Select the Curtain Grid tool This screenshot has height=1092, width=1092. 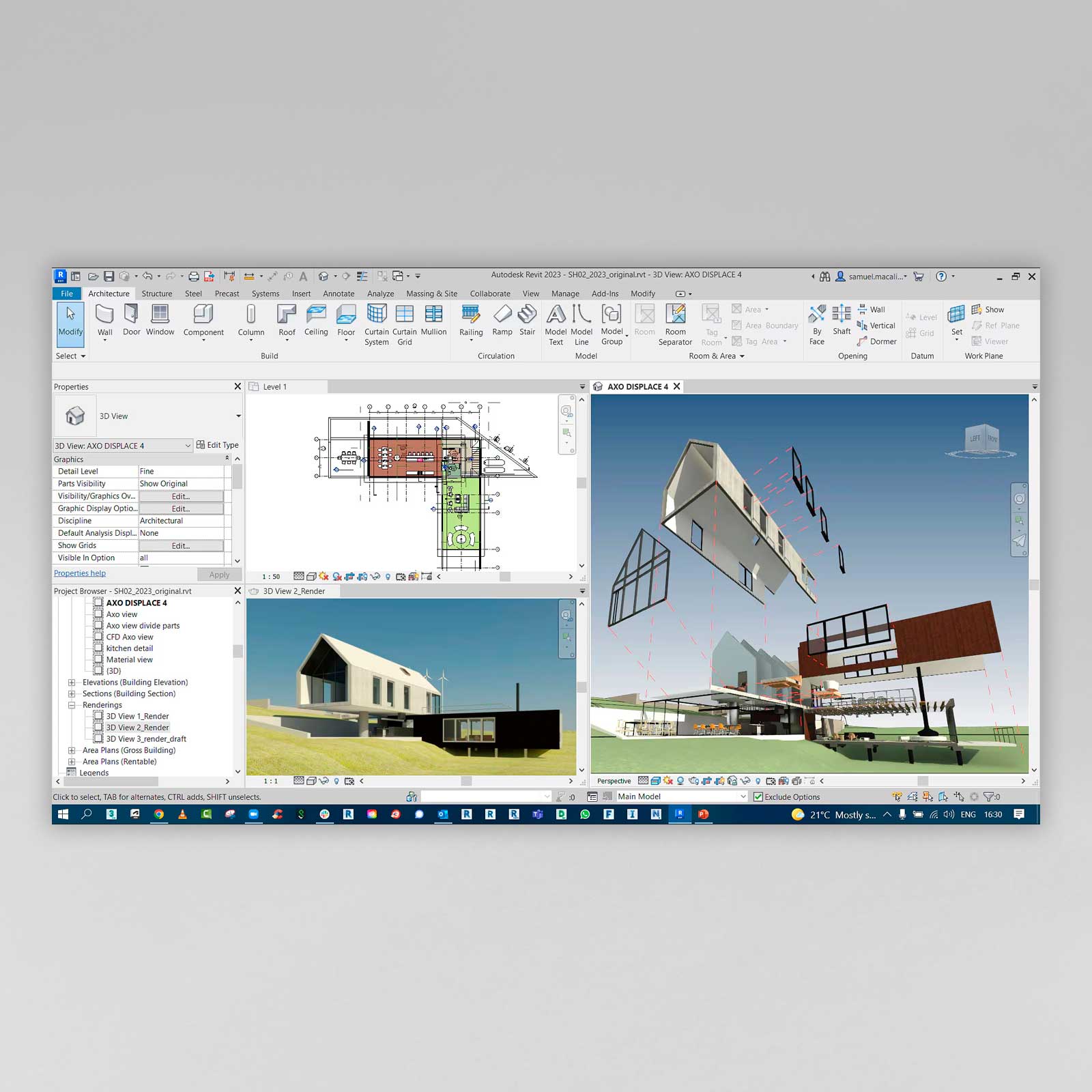(405, 325)
